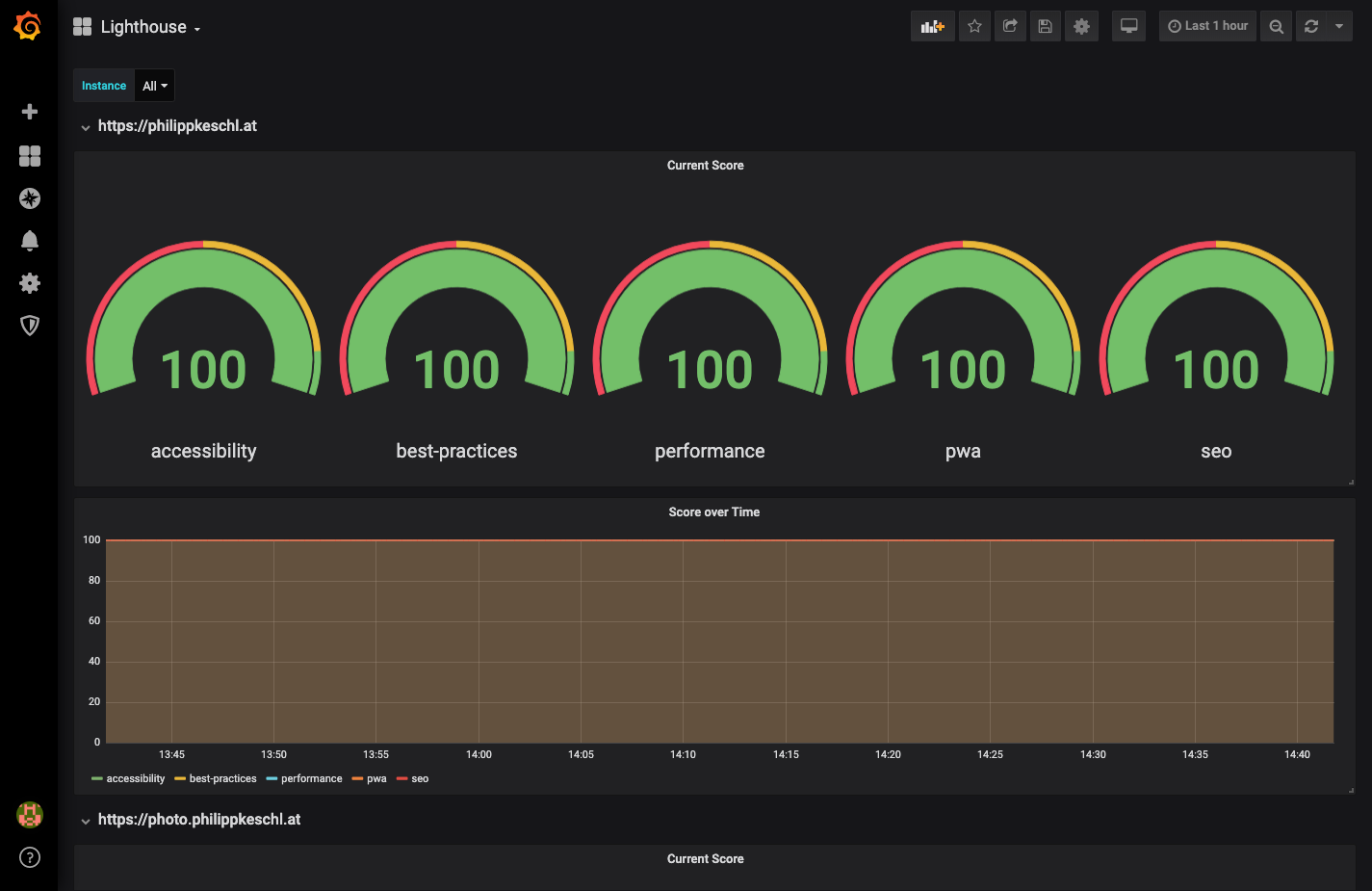Click the performance gauge showing 100
1372x891 pixels.
[x=711, y=320]
